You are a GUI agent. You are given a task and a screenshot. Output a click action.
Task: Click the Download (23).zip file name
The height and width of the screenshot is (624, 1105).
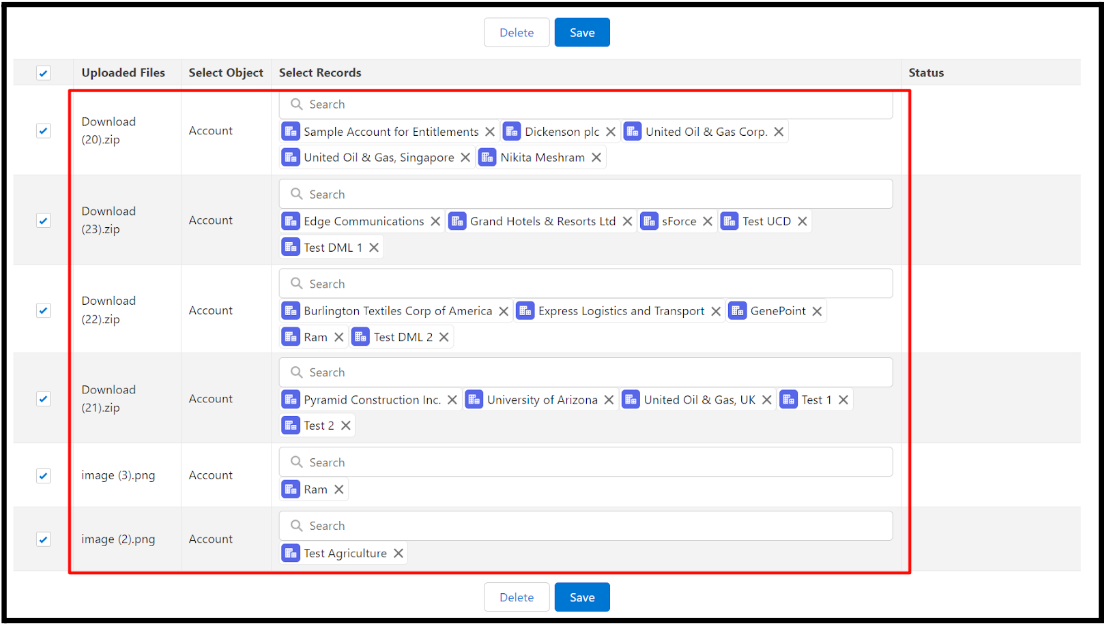pyautogui.click(x=109, y=220)
